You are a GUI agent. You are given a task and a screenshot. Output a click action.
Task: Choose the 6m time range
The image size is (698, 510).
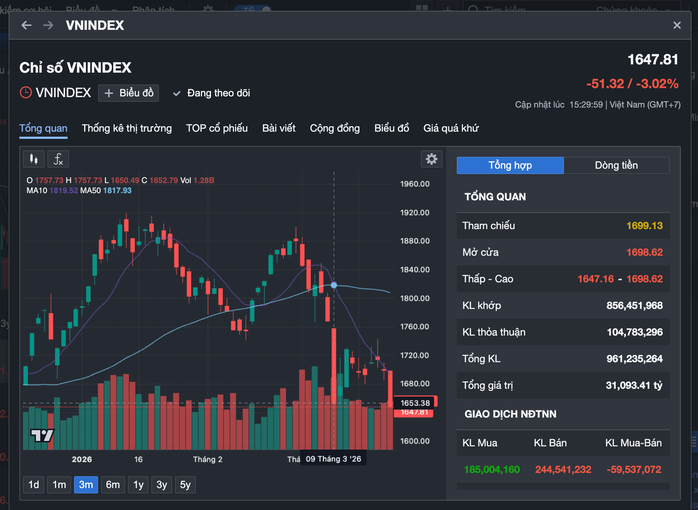[x=112, y=485]
